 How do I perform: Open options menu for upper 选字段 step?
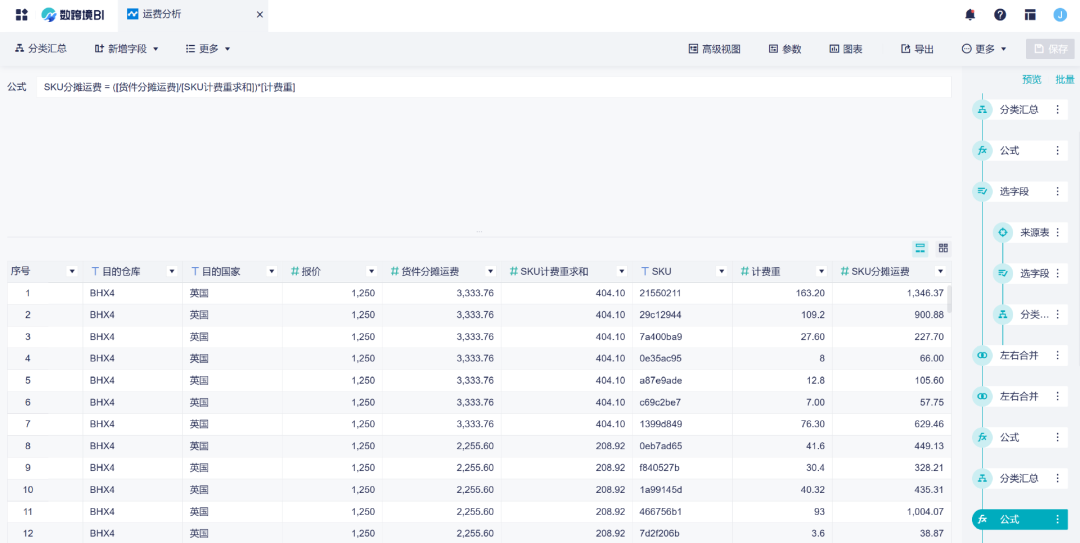click(1057, 192)
